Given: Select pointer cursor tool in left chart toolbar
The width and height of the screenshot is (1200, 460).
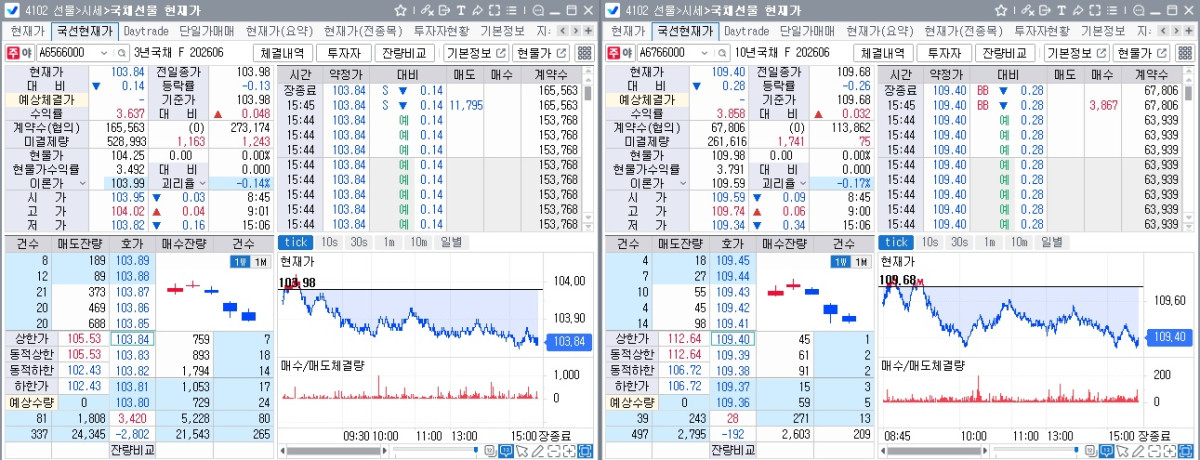Looking at the screenshot, I should coord(522,451).
